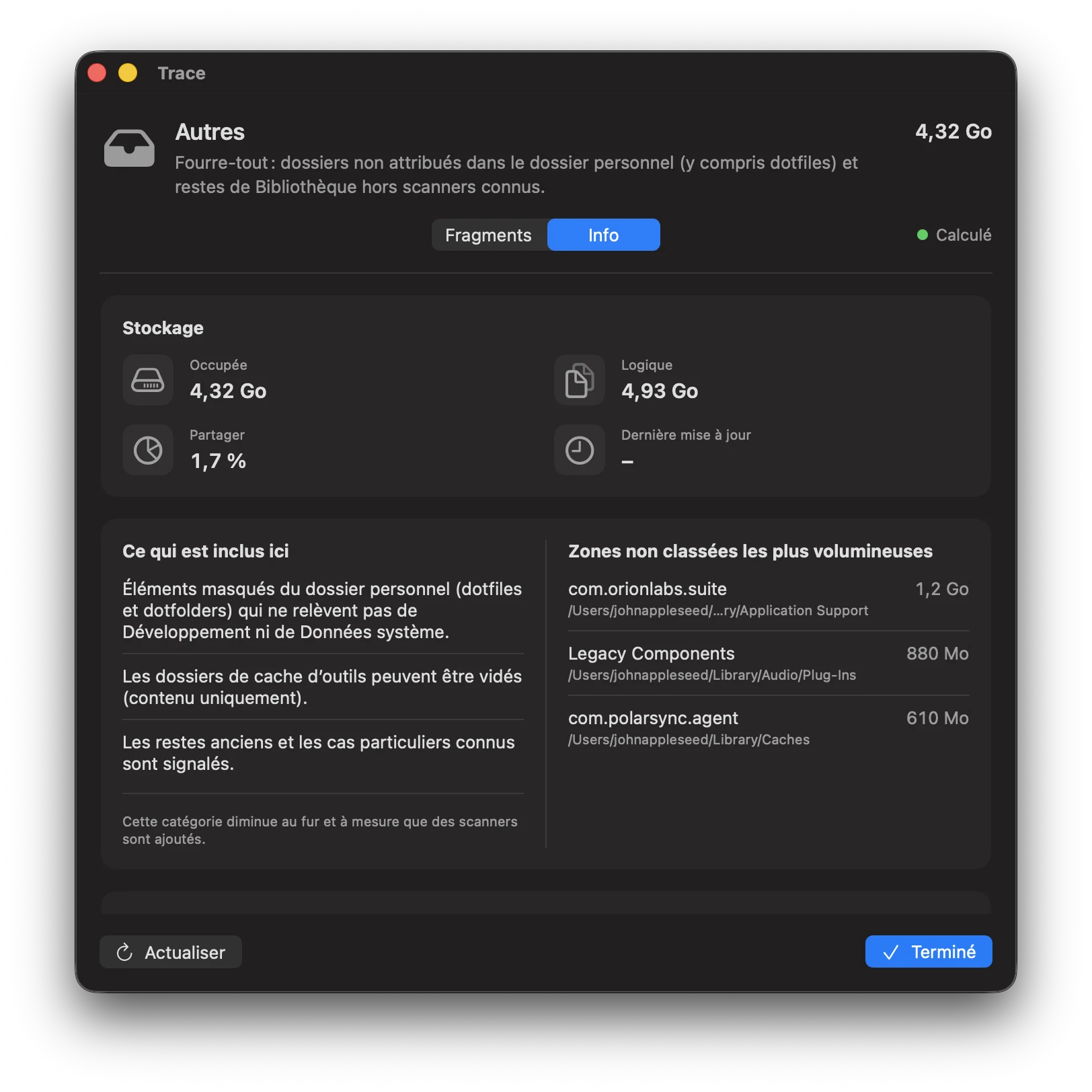Click the Partager 1,7 % value
Viewport: 1092px width, 1092px height.
point(218,461)
